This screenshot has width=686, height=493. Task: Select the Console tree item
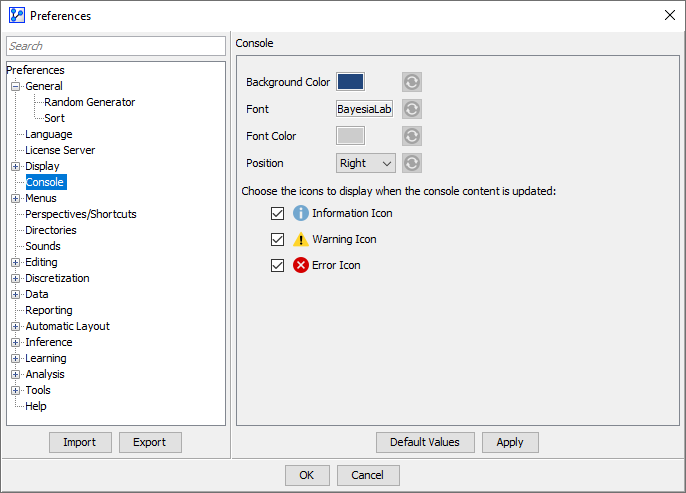tap(45, 182)
